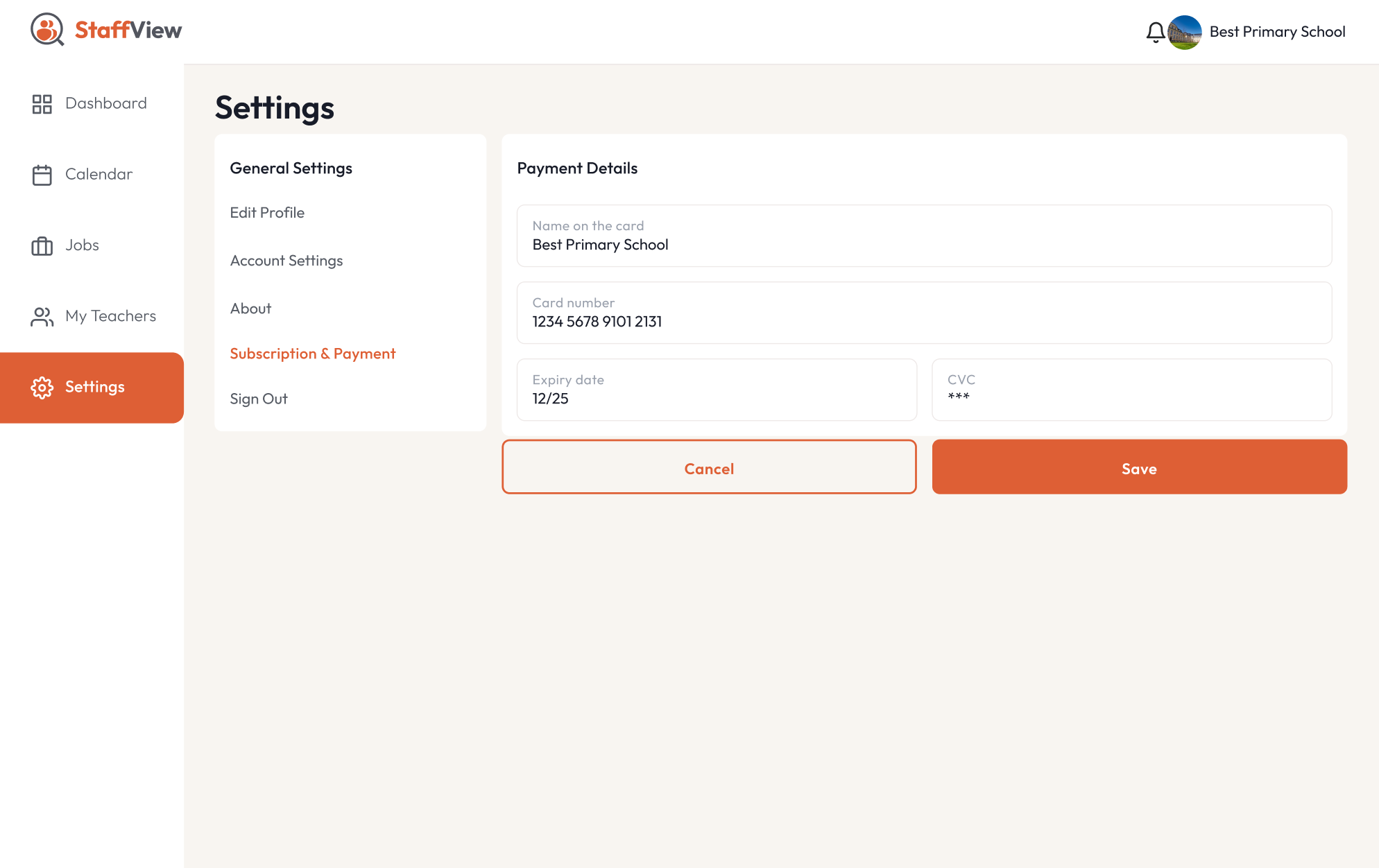
Task: Click the Settings gear icon
Action: pyautogui.click(x=42, y=388)
